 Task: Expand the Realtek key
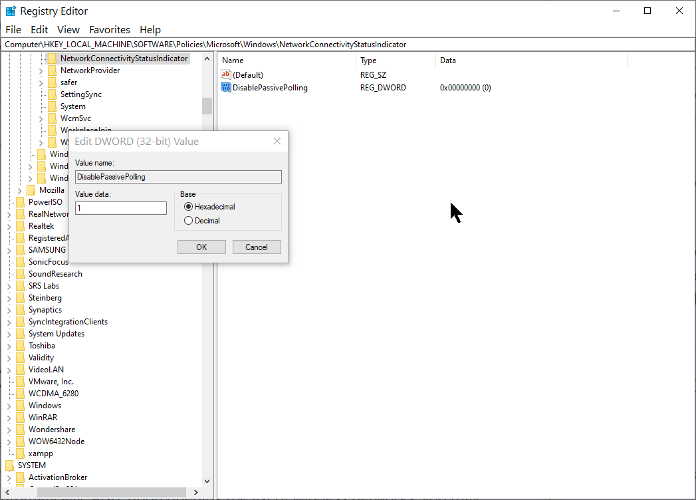pos(9,226)
